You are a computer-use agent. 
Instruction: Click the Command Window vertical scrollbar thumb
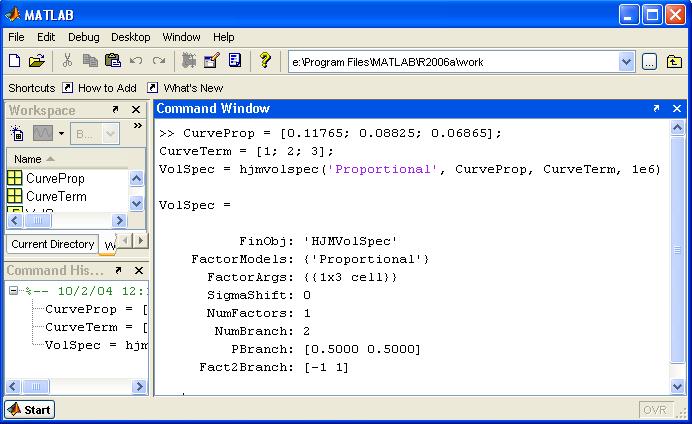[x=677, y=250]
